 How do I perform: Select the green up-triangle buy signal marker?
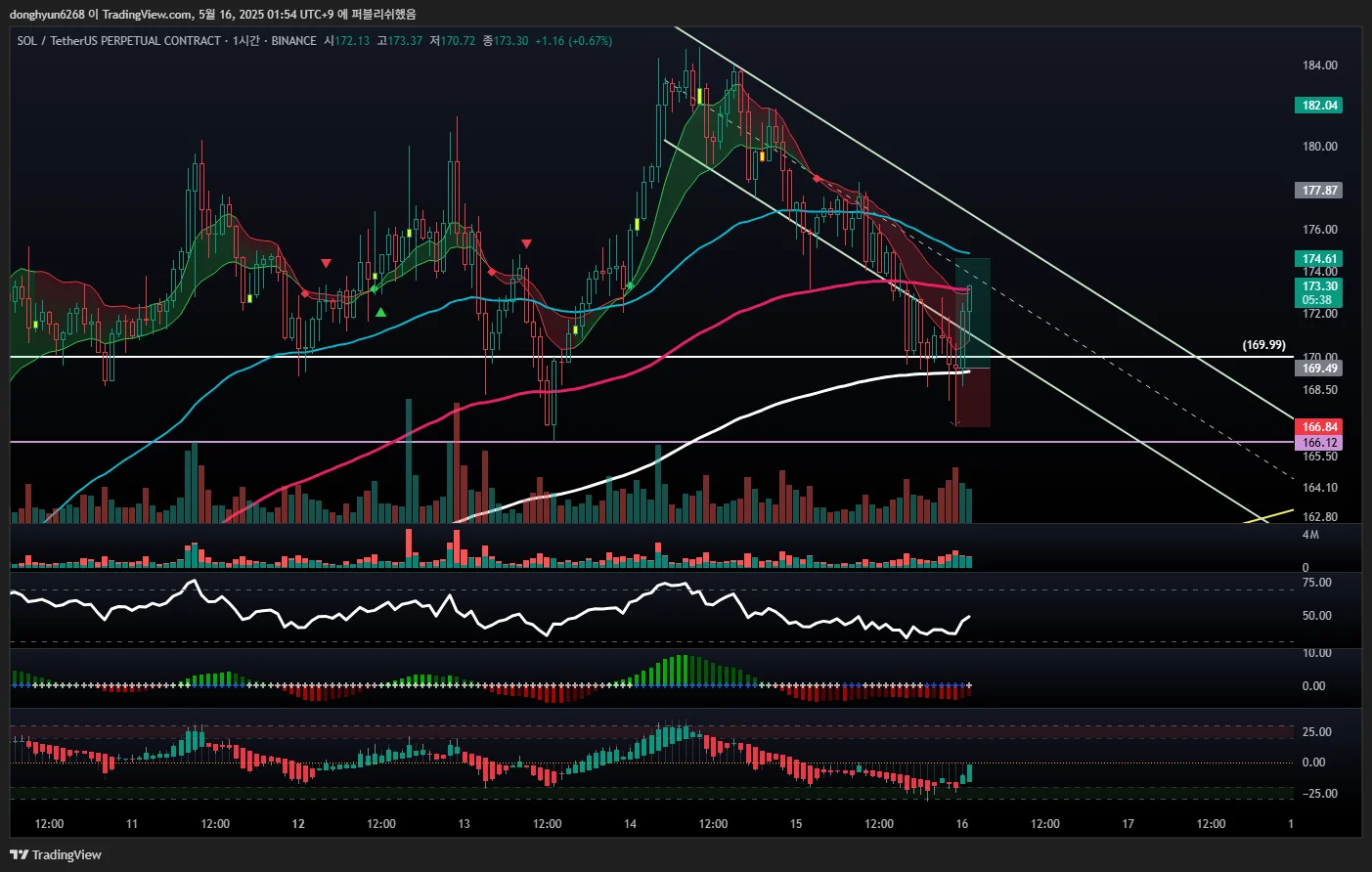click(380, 312)
